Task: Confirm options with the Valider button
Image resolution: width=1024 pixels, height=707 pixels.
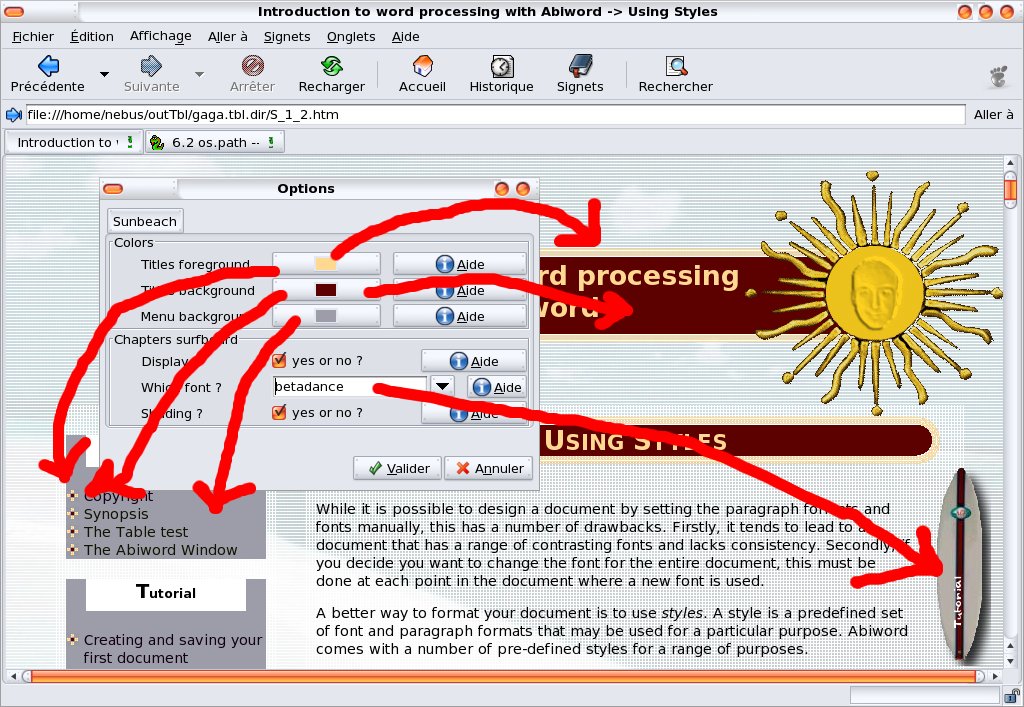Action: [398, 468]
